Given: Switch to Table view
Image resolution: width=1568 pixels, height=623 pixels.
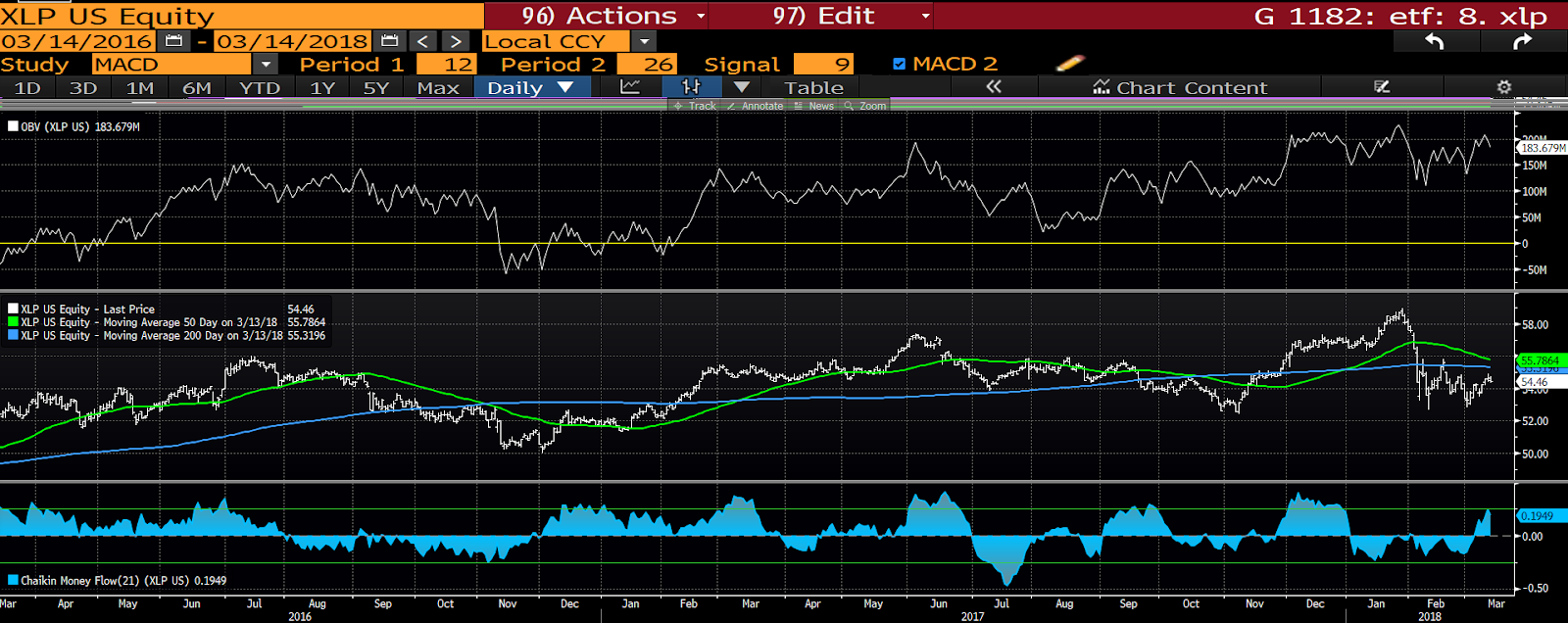Looking at the screenshot, I should tap(814, 87).
